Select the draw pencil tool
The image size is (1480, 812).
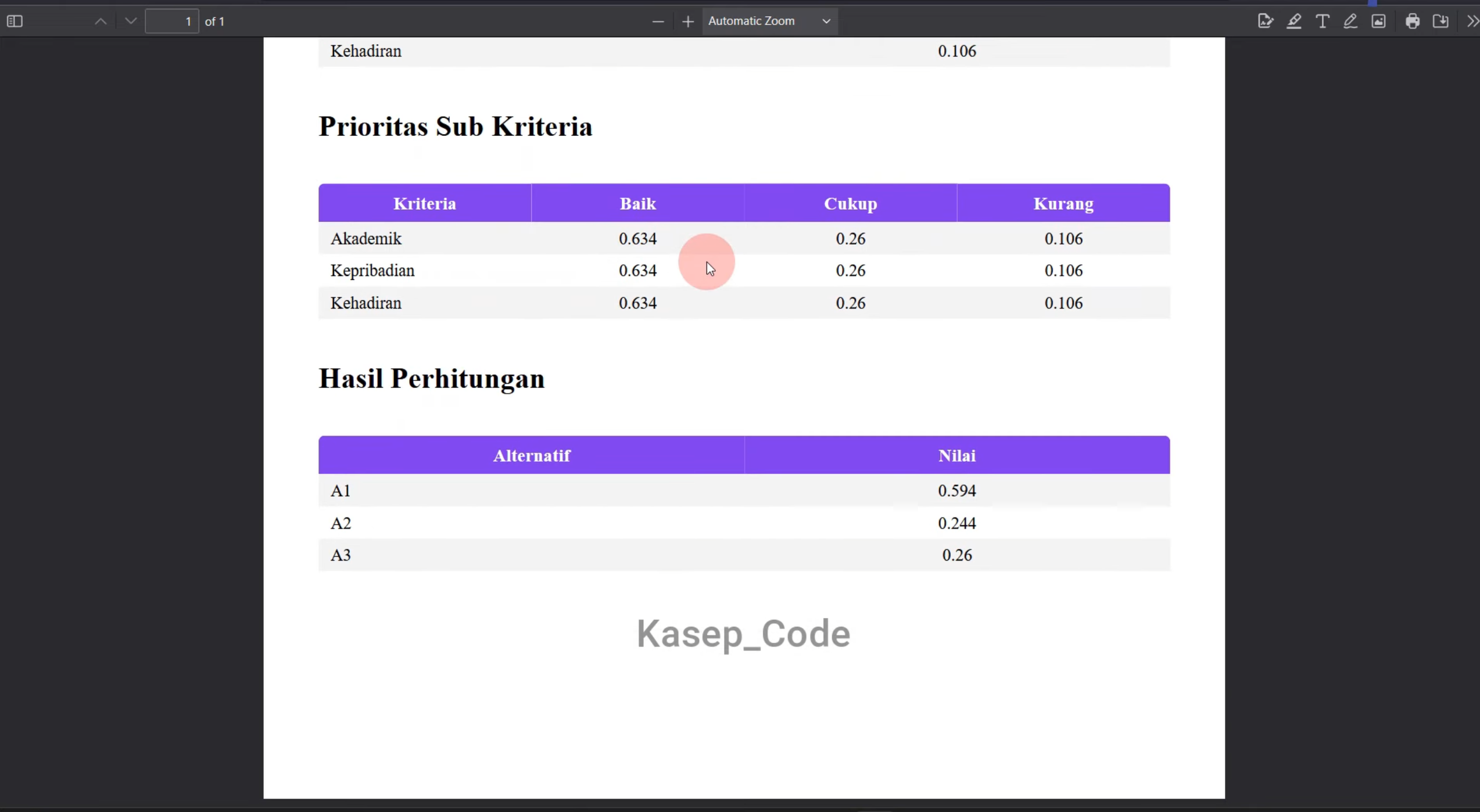point(1350,21)
